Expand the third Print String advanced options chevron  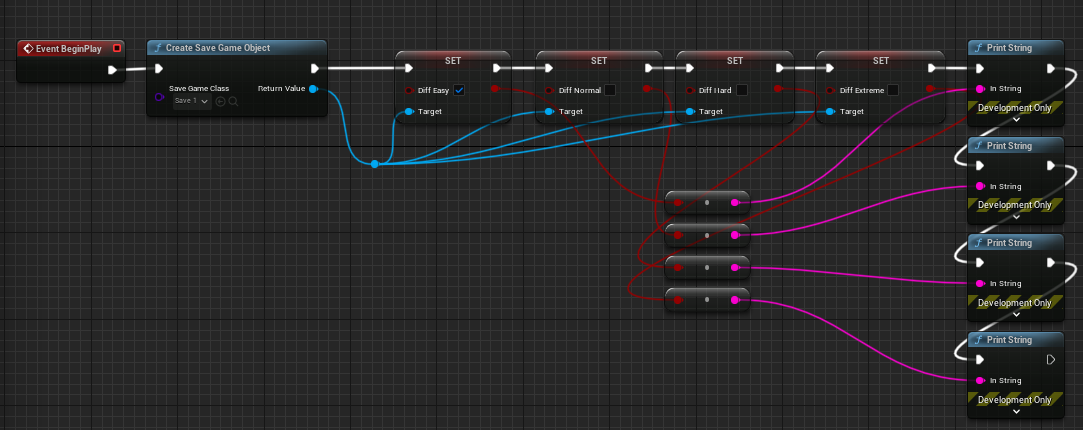pyautogui.click(x=1015, y=314)
